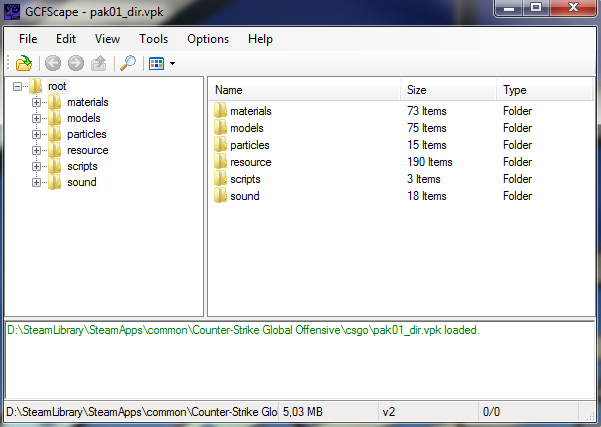Open the Tools menu
The image size is (601, 427).
tap(153, 39)
